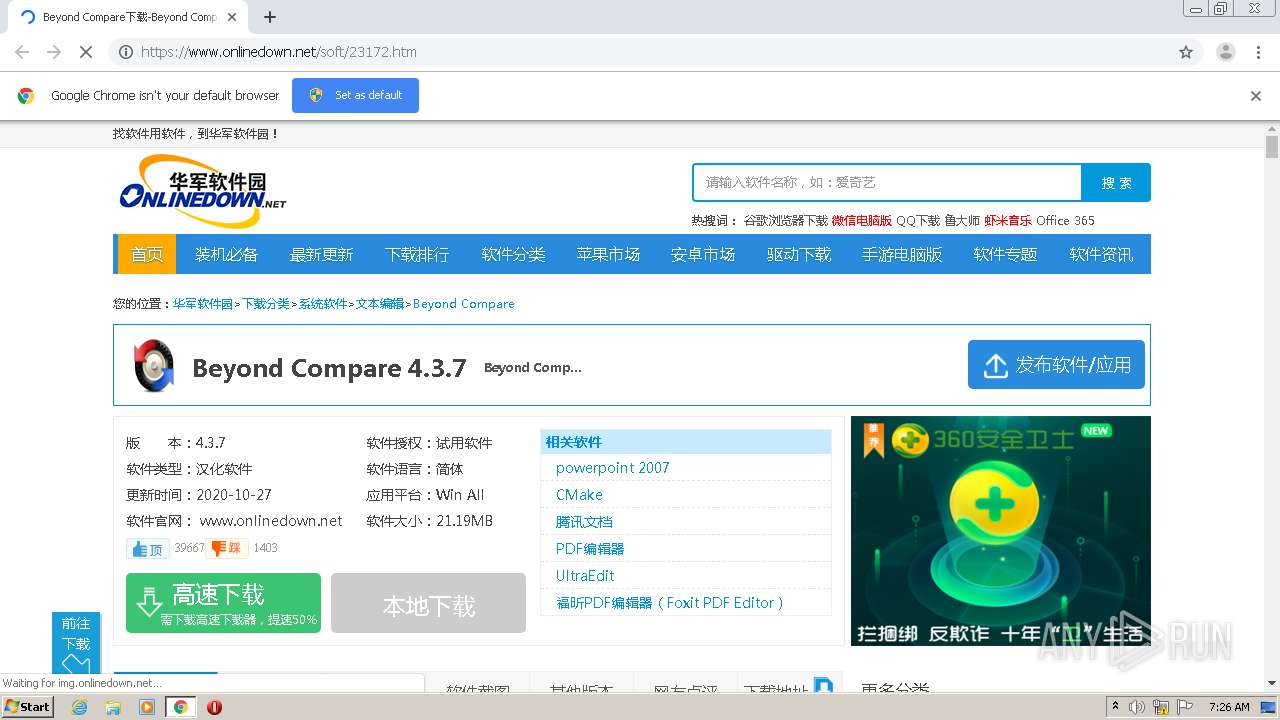The image size is (1280, 720).
Task: Dismiss the default browser notification bar
Action: tap(1256, 96)
